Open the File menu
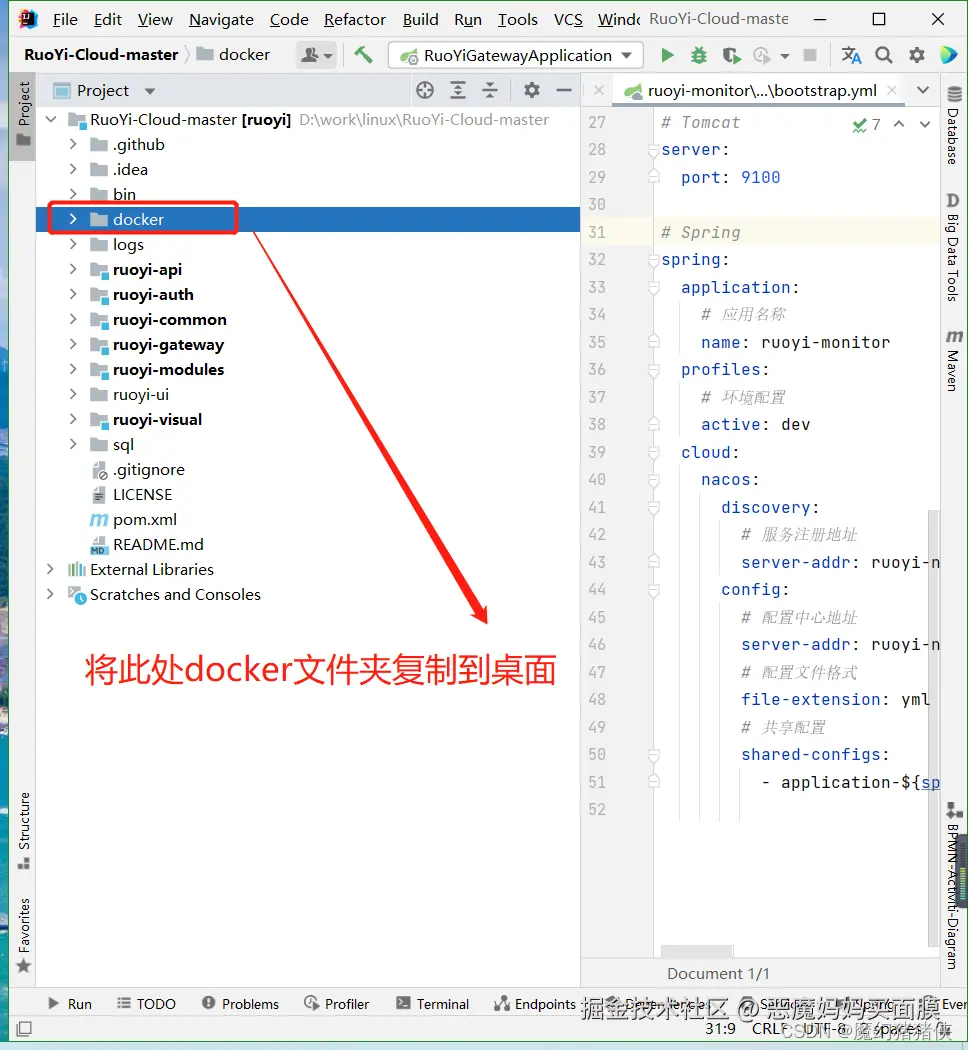Screen dimensions: 968x1050 pos(65,19)
